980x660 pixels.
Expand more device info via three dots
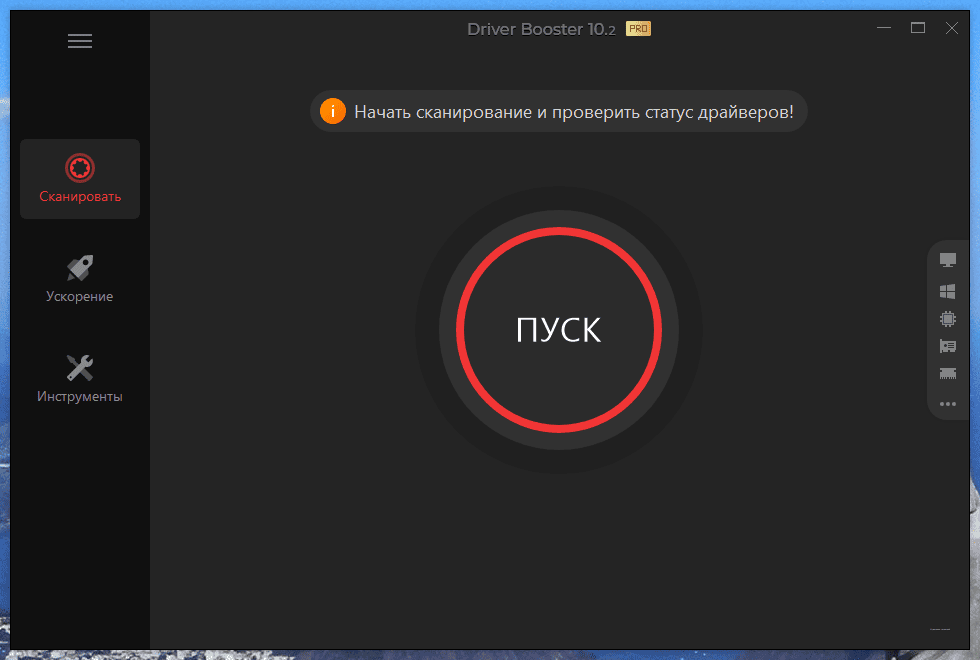tap(948, 404)
